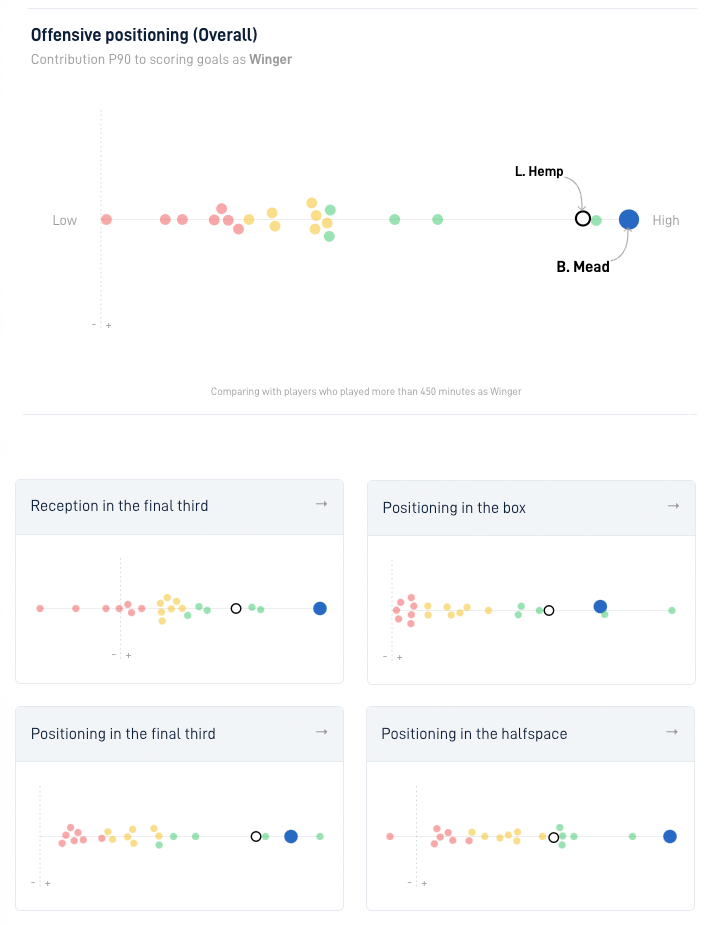The height and width of the screenshot is (925, 711).
Task: Open the Positioning in the final third arrow
Action: click(x=321, y=732)
